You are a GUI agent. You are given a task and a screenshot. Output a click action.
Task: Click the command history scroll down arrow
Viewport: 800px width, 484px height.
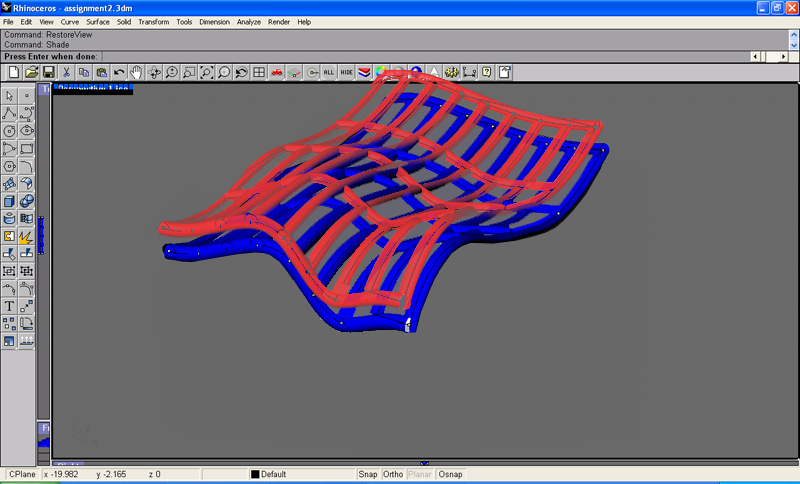click(794, 45)
